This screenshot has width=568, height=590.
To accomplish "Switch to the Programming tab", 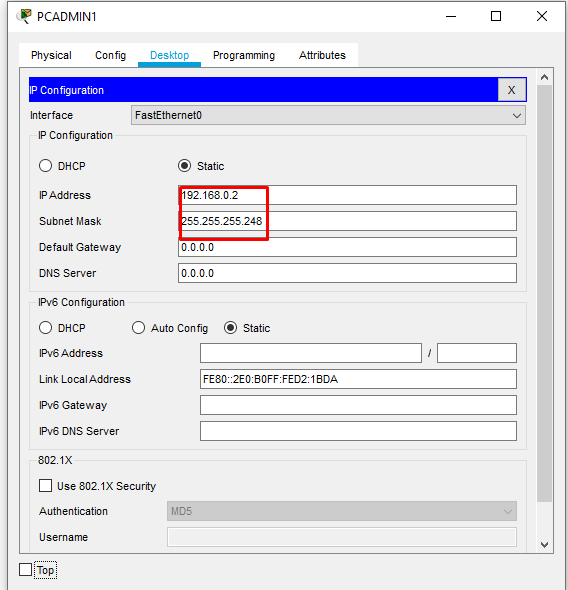I will coord(244,55).
